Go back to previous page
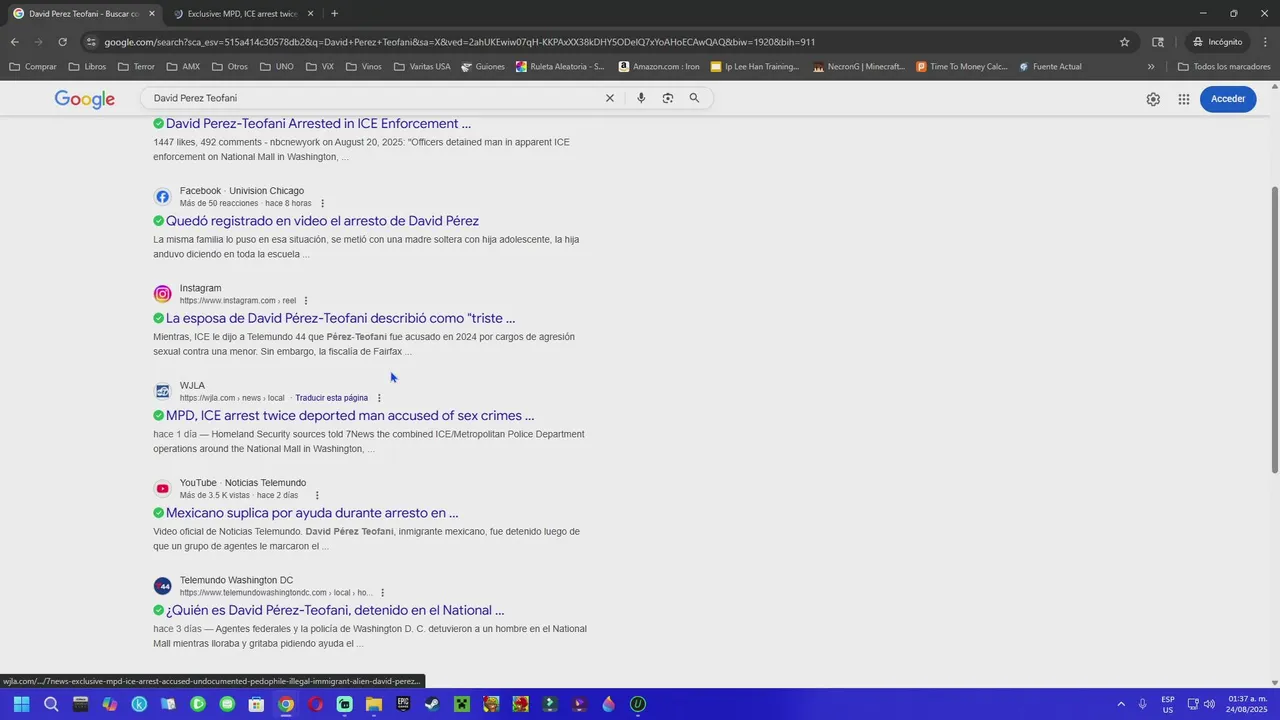This screenshot has width=1280, height=720. pos(14,42)
